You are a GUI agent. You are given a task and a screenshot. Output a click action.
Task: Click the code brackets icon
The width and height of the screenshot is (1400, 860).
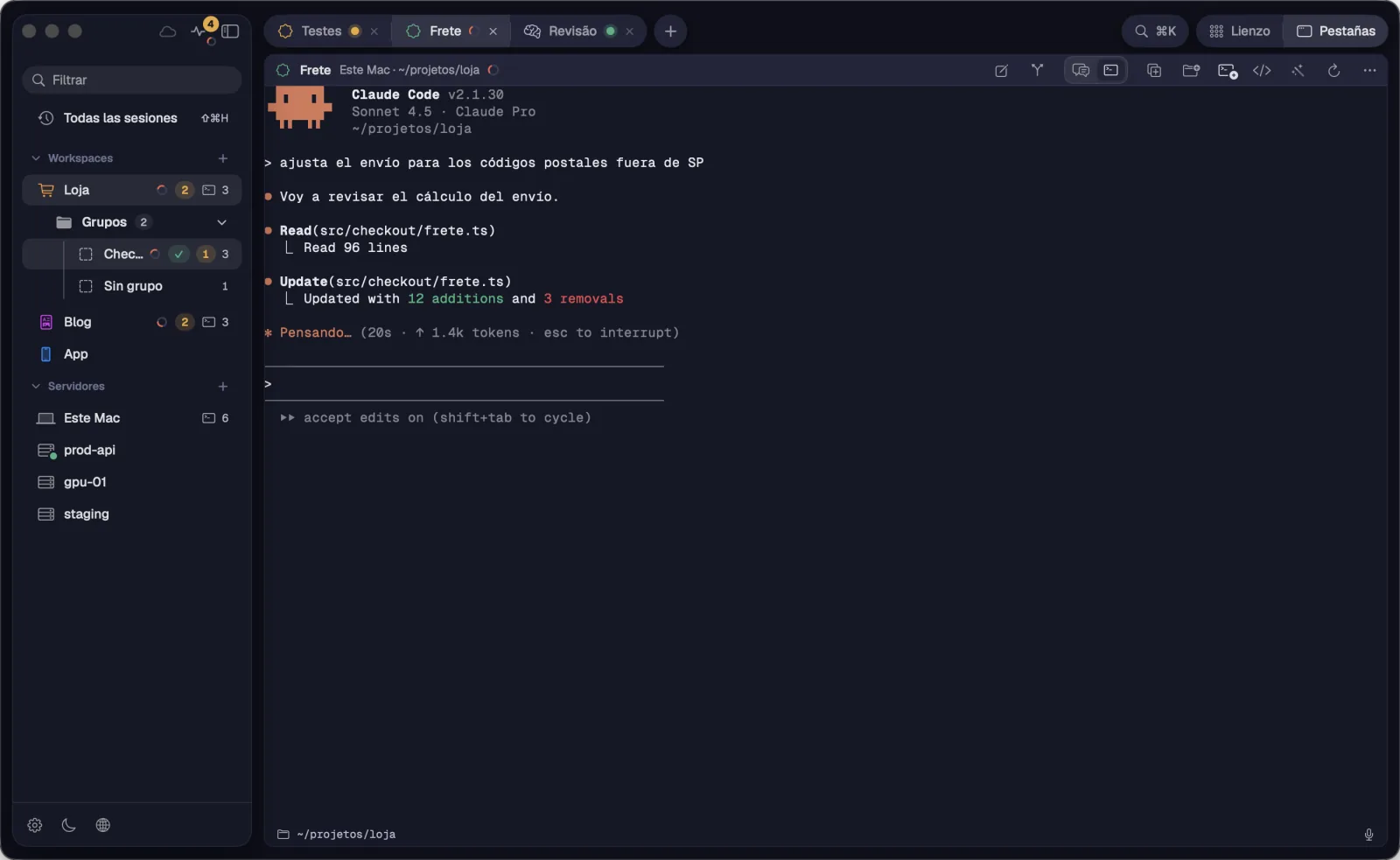[1262, 70]
